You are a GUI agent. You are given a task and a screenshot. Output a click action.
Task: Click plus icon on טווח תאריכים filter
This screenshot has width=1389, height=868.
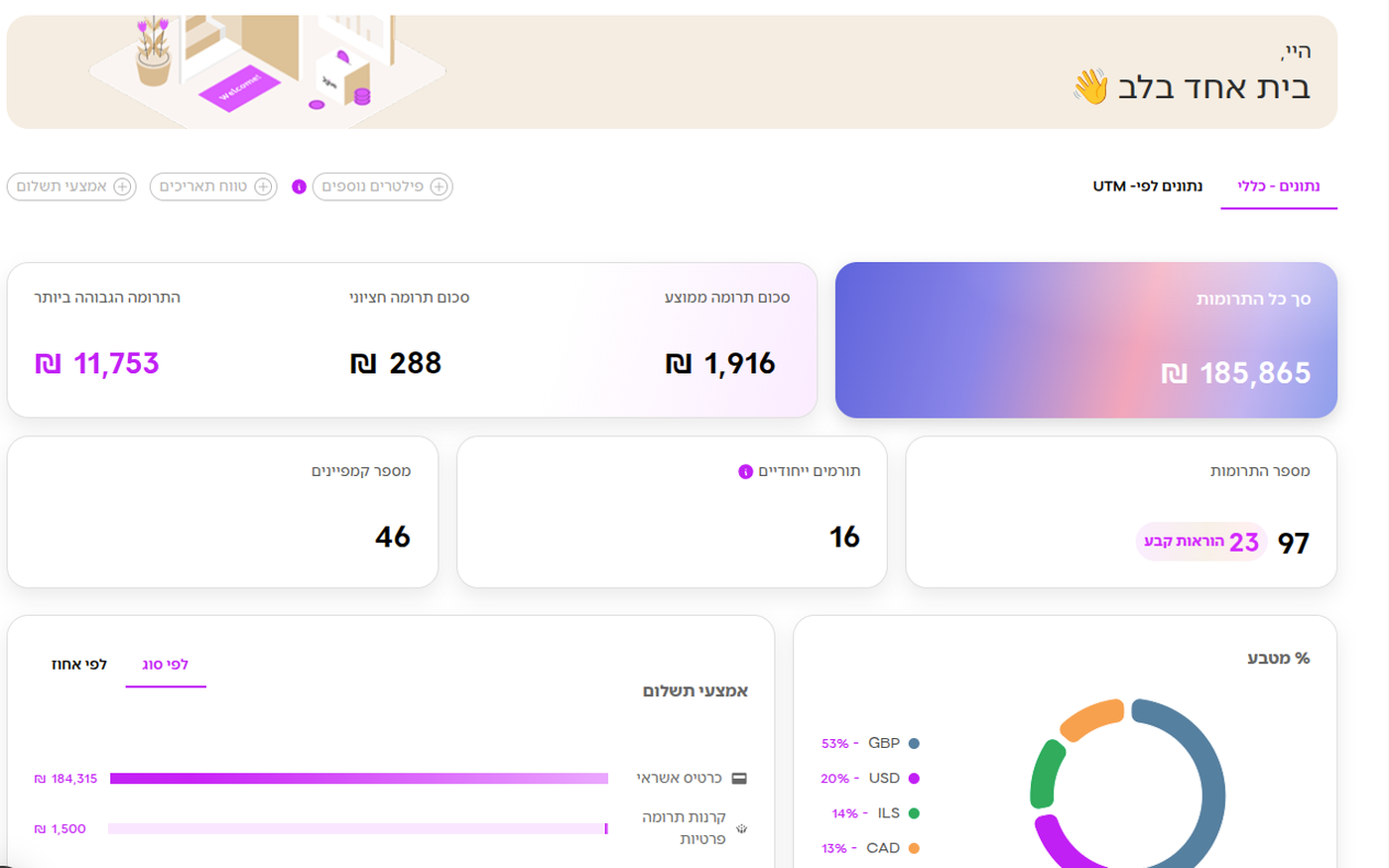[263, 186]
